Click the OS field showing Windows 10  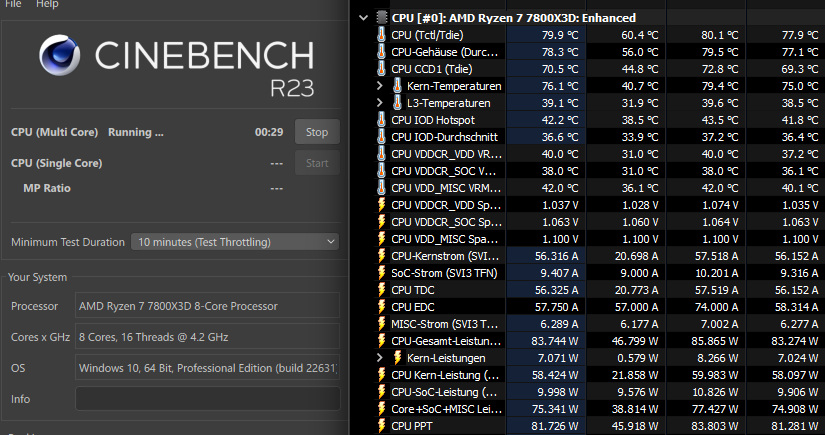coord(208,368)
